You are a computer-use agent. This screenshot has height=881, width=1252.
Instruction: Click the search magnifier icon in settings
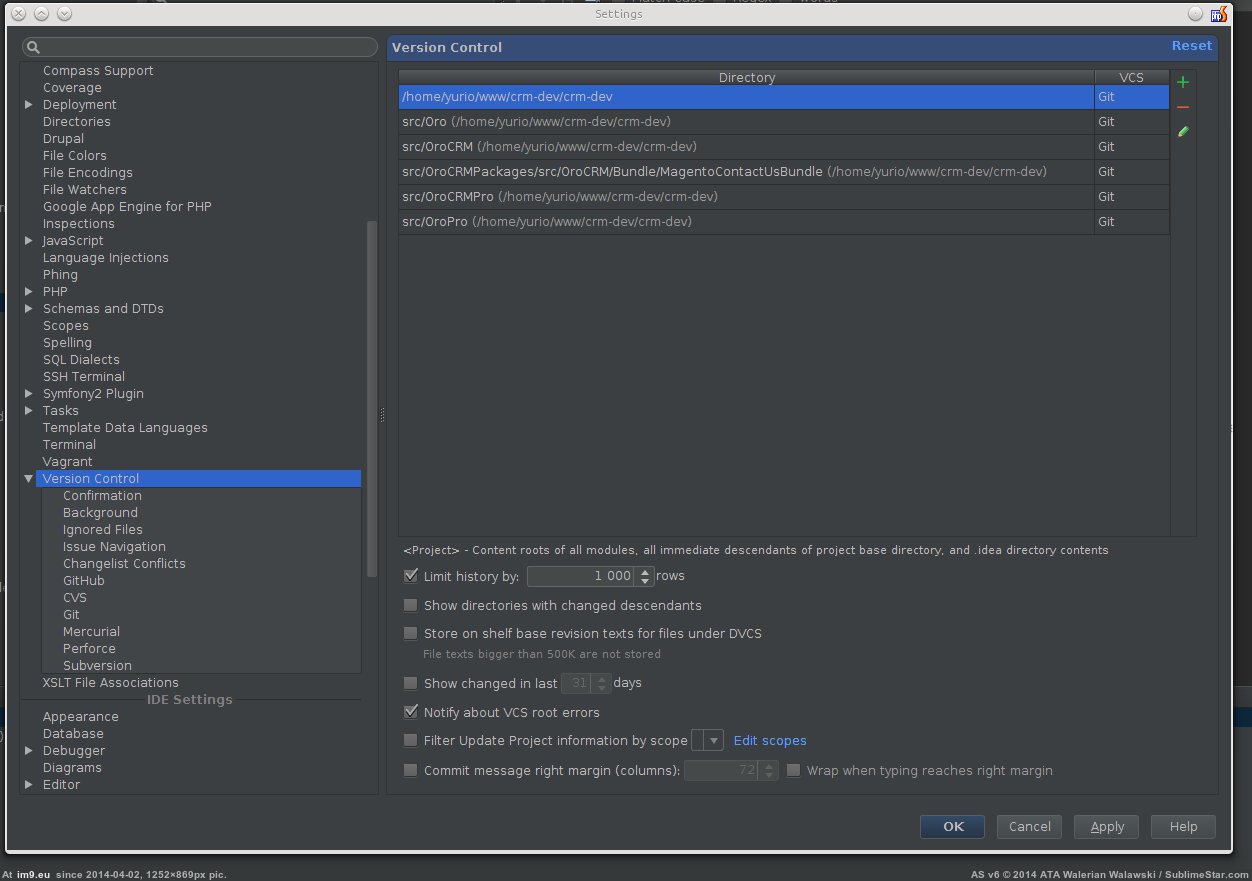tap(32, 48)
